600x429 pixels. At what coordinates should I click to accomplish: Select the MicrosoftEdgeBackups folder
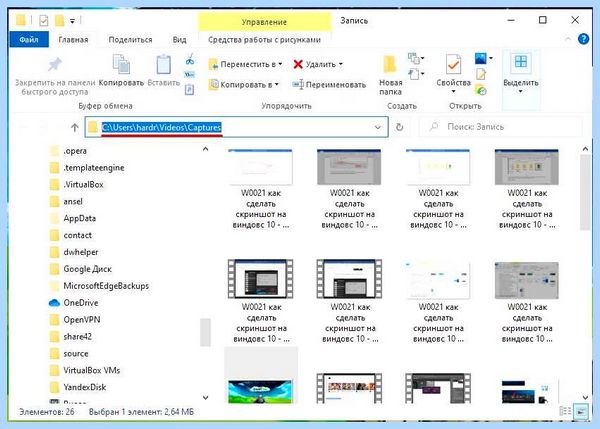click(99, 286)
